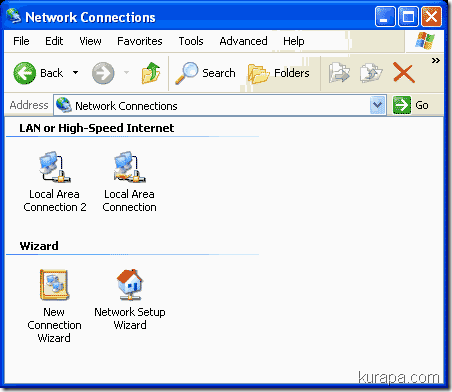Open the Edit menu

(54, 41)
